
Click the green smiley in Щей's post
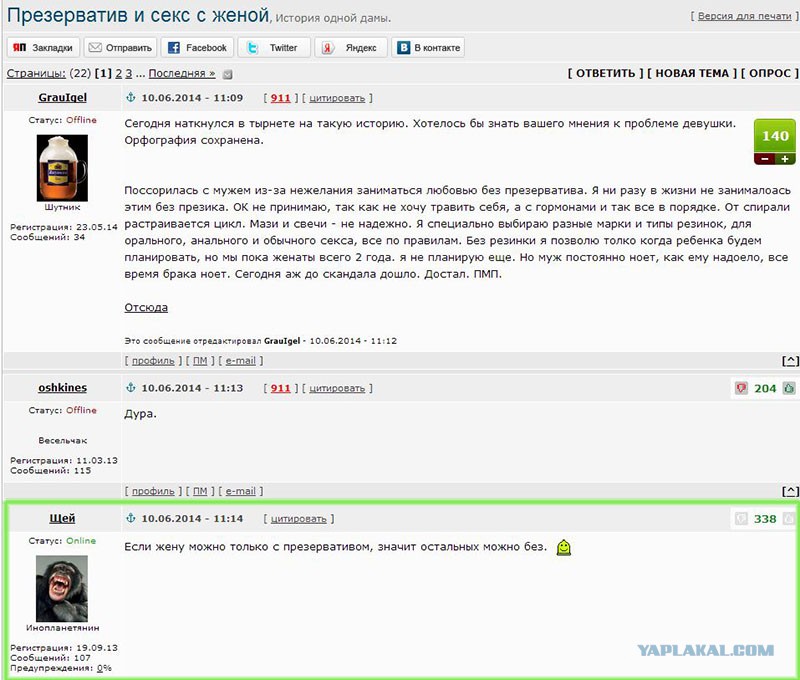[x=564, y=547]
